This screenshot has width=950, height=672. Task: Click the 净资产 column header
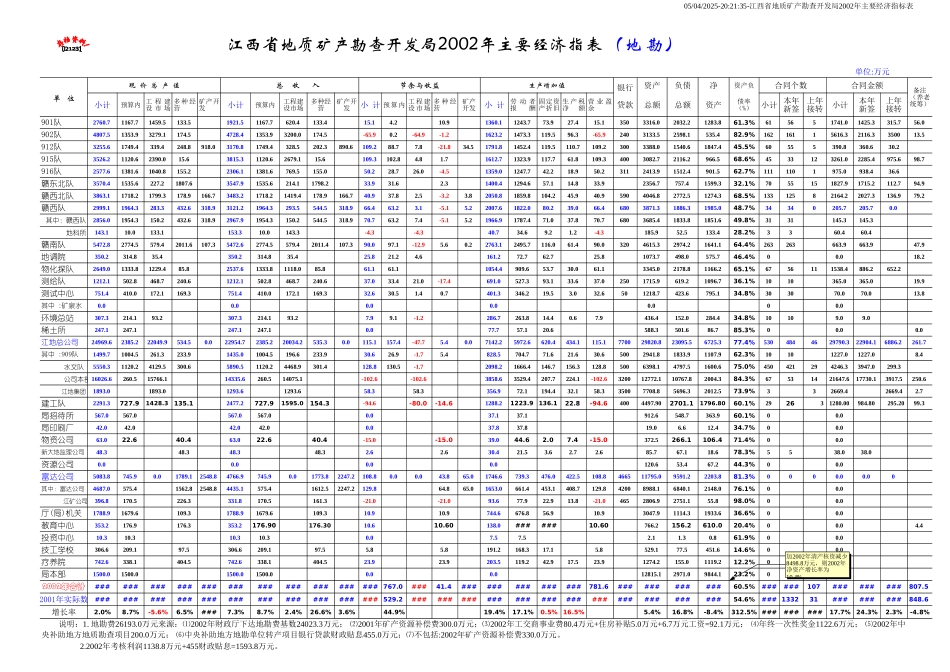click(x=713, y=96)
